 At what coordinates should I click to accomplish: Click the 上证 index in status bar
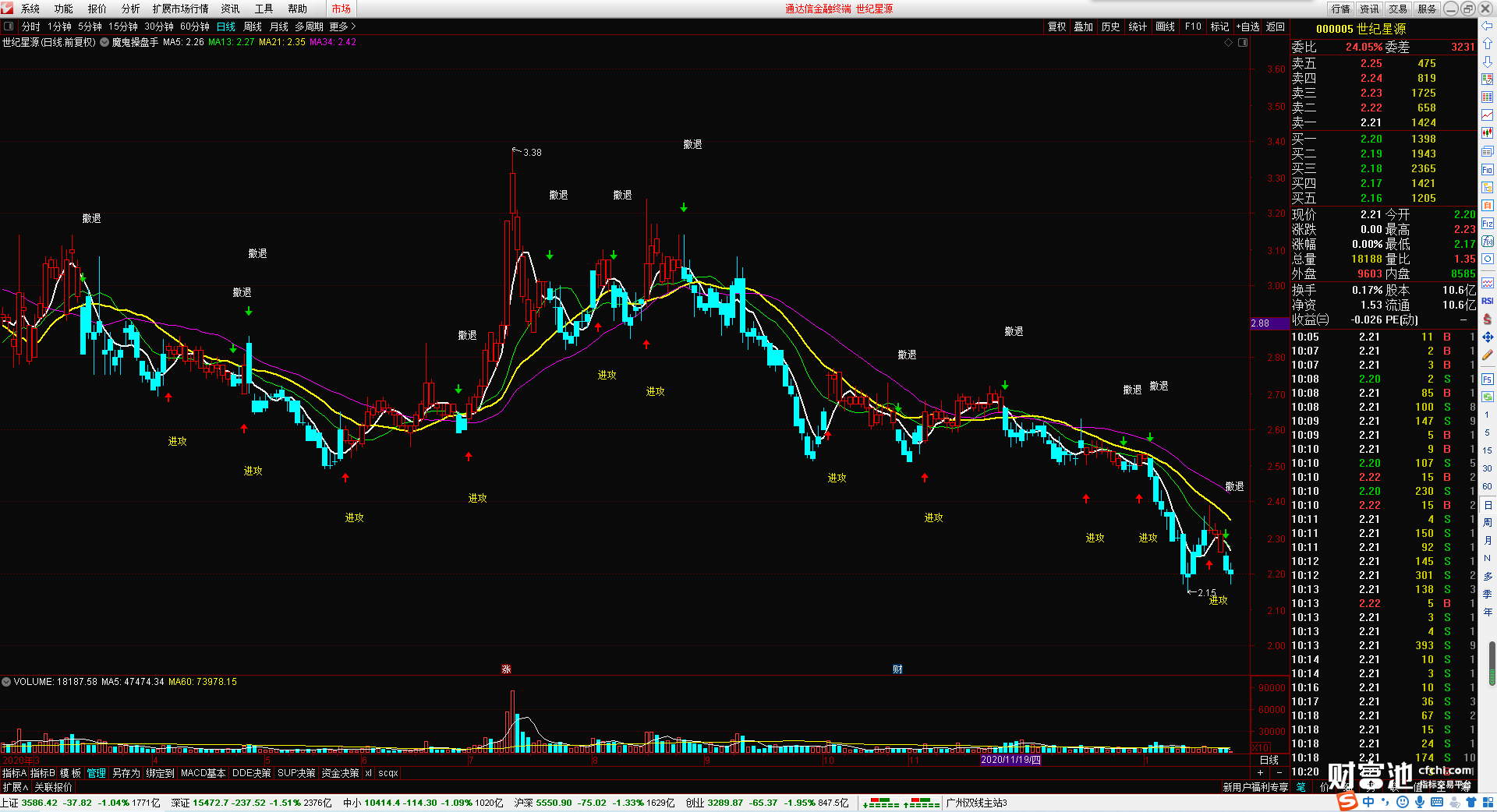click(x=9, y=803)
